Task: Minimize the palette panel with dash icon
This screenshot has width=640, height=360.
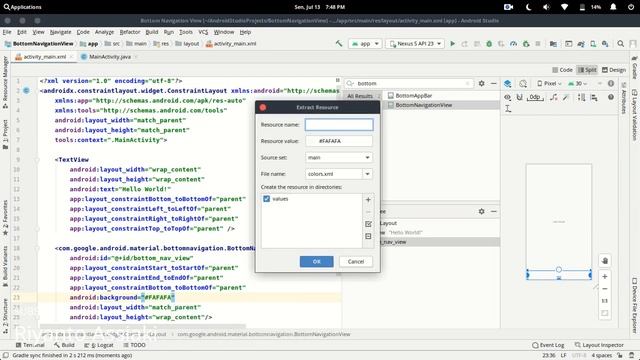Action: coord(493,83)
